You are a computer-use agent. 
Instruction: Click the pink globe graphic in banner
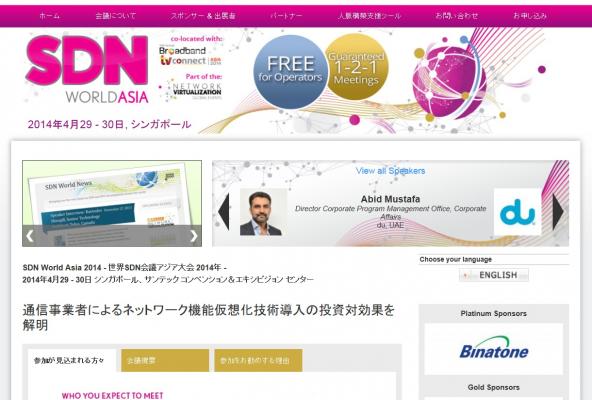click(x=449, y=82)
